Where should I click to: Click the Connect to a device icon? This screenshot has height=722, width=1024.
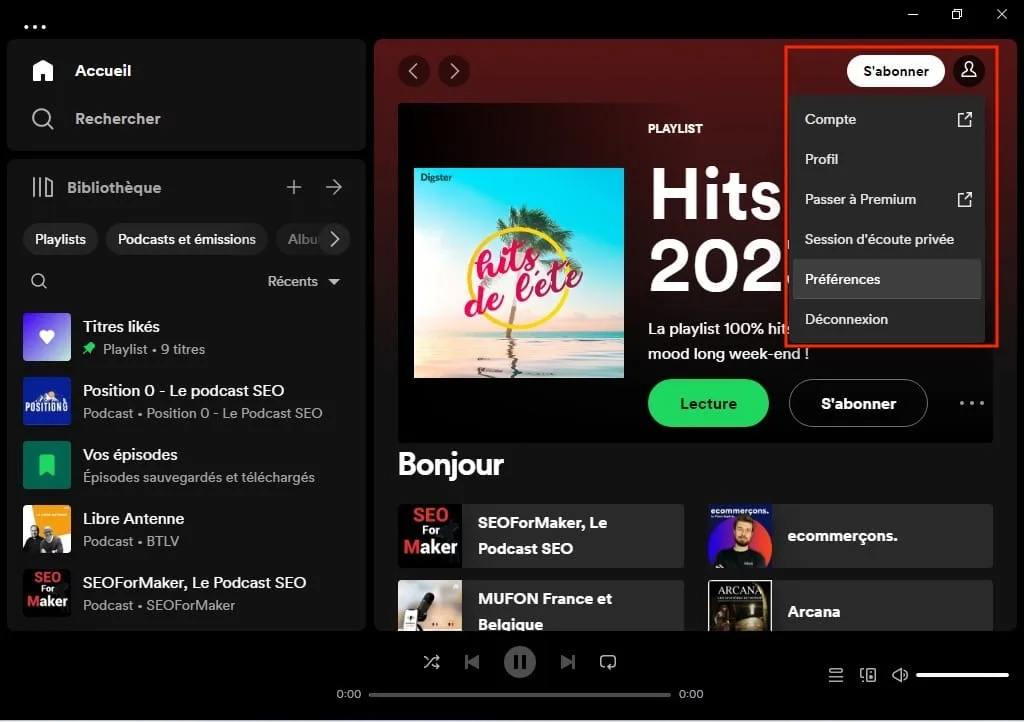click(867, 675)
